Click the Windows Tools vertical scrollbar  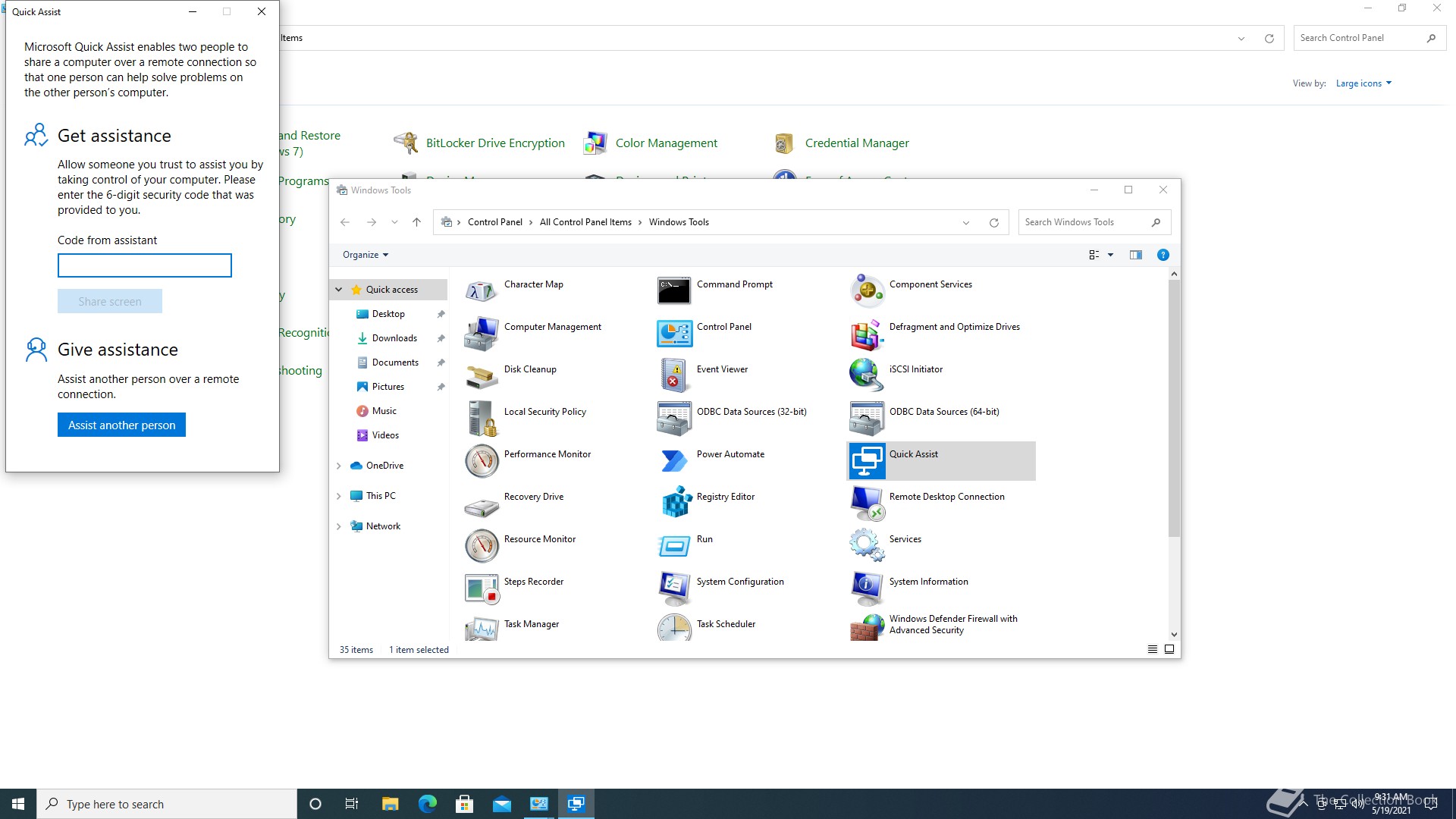(1174, 408)
